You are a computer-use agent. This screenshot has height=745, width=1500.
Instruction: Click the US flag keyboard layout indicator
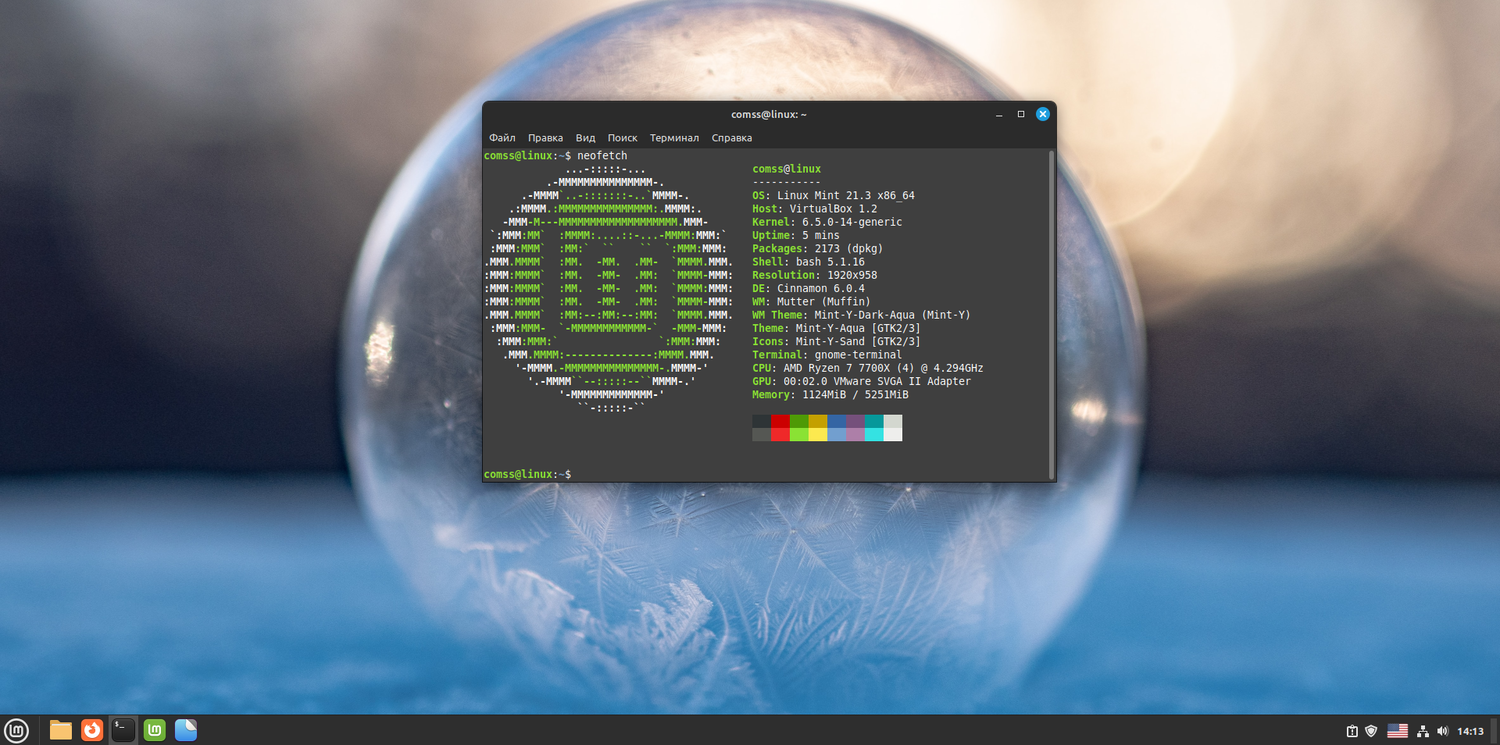point(1397,731)
